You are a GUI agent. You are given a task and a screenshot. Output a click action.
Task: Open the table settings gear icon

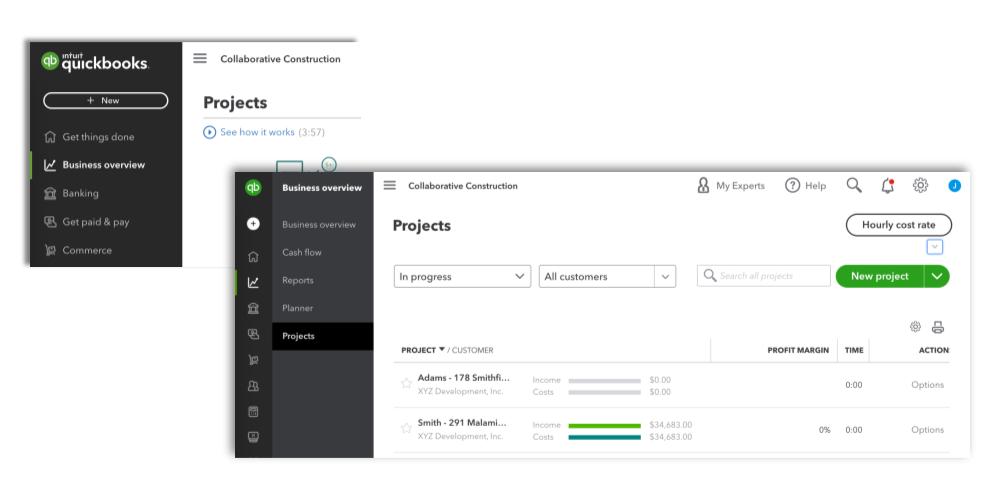tap(915, 327)
